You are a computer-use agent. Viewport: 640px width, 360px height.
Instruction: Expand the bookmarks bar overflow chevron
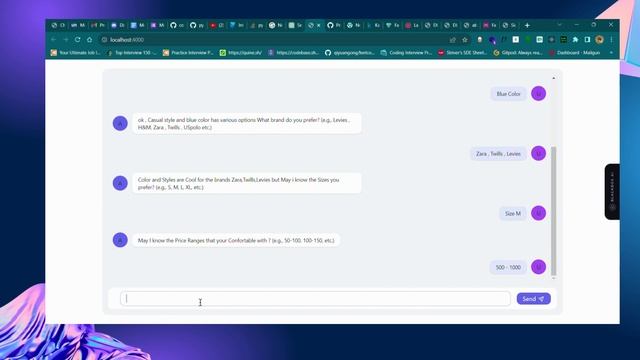pos(611,53)
